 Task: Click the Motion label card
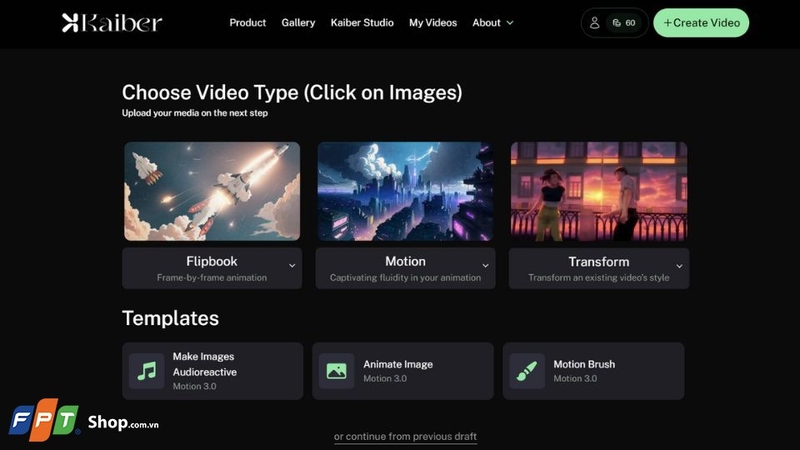tap(405, 268)
